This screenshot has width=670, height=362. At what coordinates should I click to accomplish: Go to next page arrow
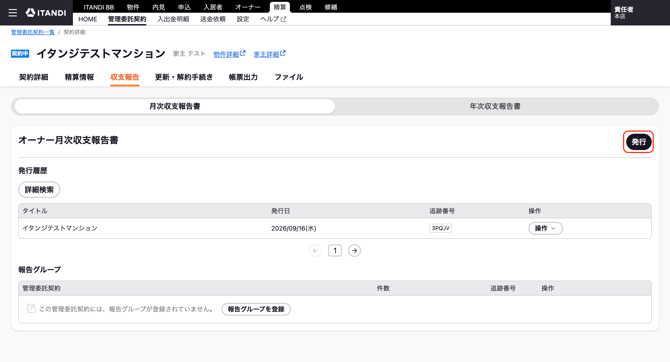[x=354, y=250]
